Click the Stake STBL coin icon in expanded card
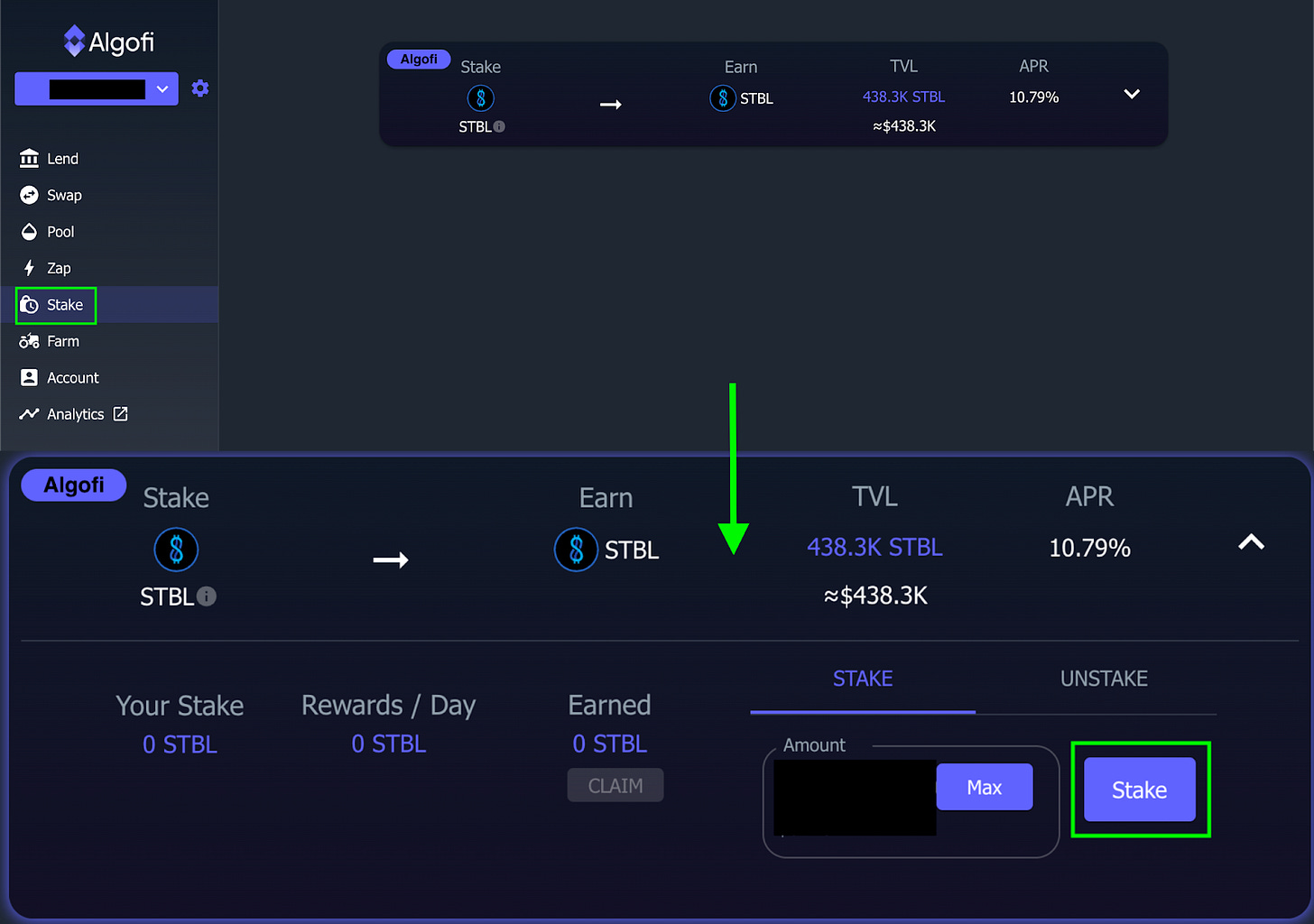Viewport: 1314px width, 924px height. 176,550
